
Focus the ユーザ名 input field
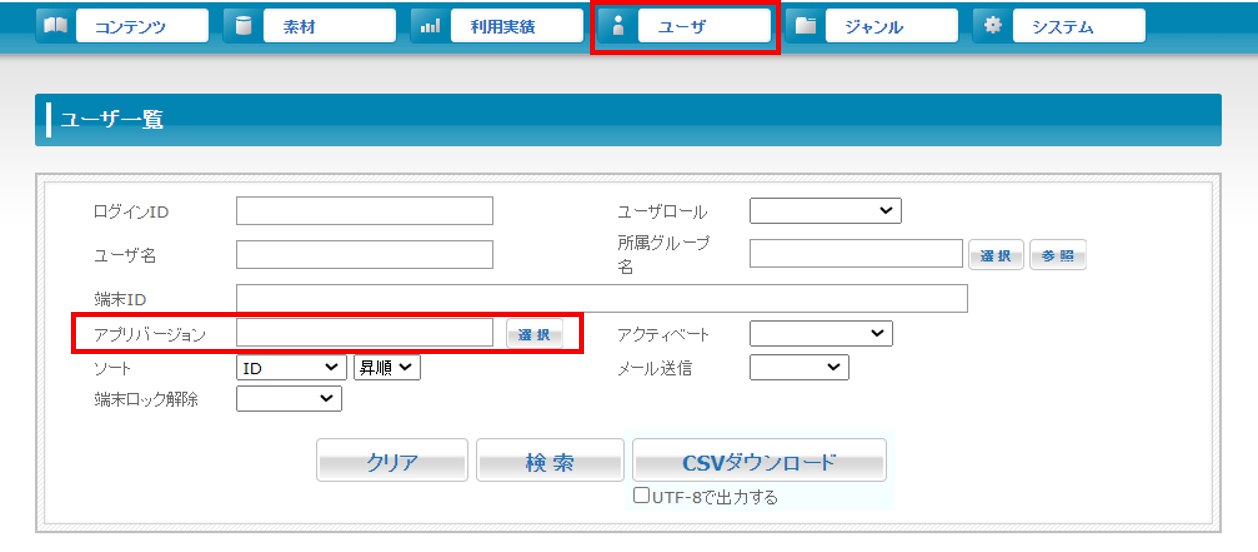pos(365,255)
